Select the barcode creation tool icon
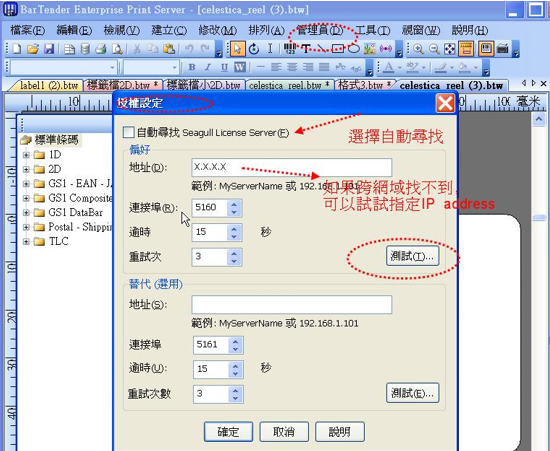The width and height of the screenshot is (550, 451). pos(289,49)
